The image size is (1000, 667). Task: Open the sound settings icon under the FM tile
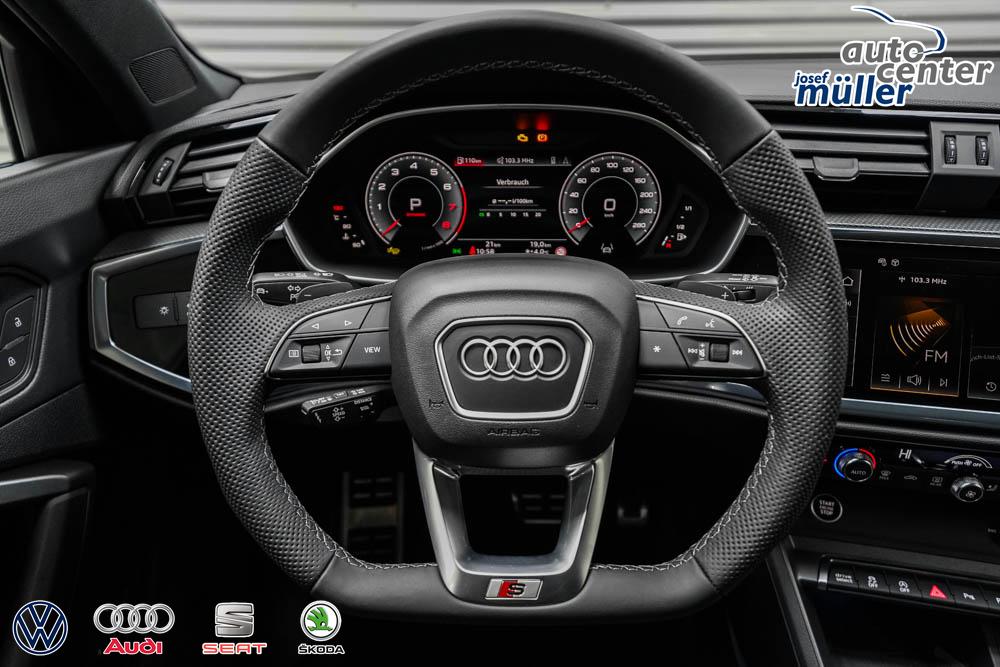point(885,378)
